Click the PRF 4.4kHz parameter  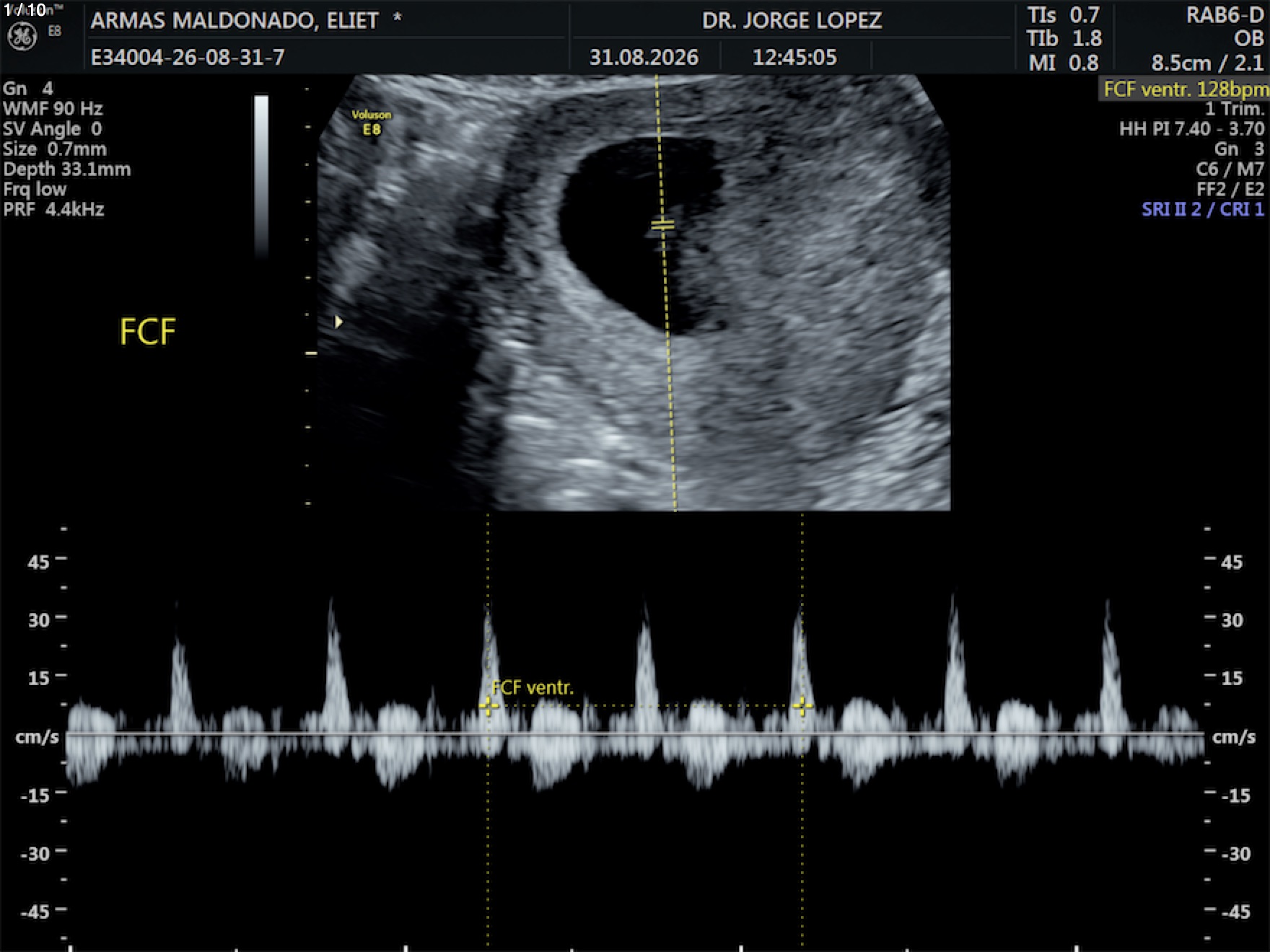click(54, 209)
